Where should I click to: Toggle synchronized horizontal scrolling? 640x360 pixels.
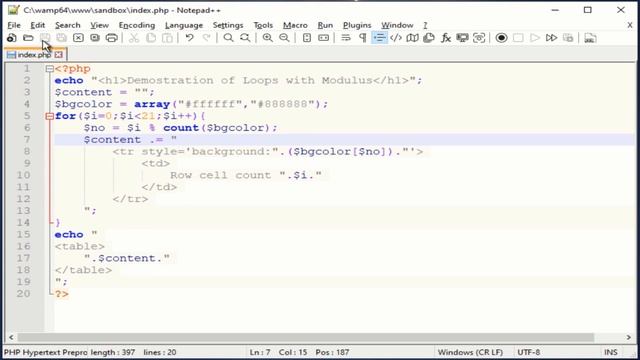point(323,38)
